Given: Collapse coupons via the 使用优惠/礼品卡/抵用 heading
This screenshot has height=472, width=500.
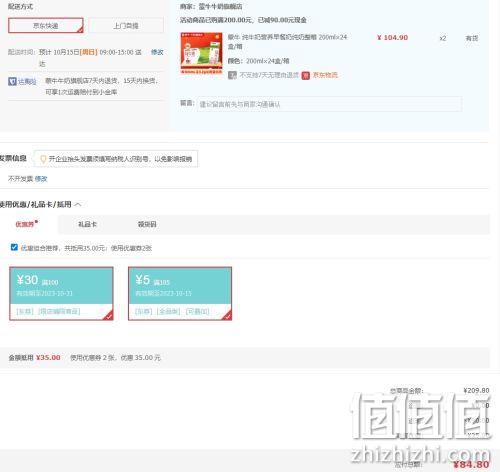Looking at the screenshot, I should click(x=36, y=204).
